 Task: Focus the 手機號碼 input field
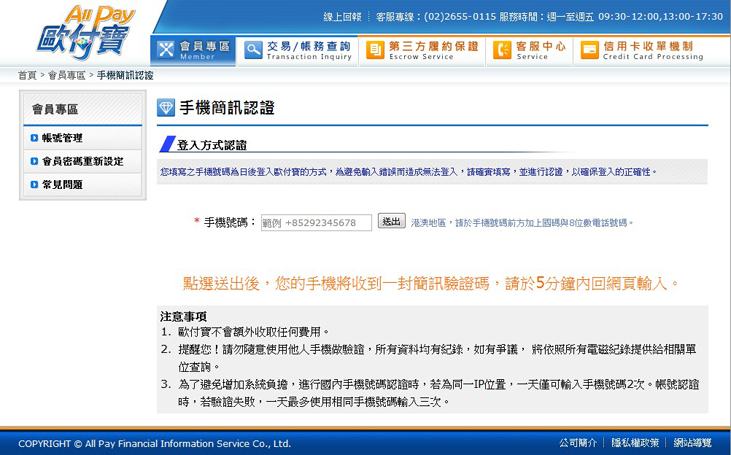315,223
